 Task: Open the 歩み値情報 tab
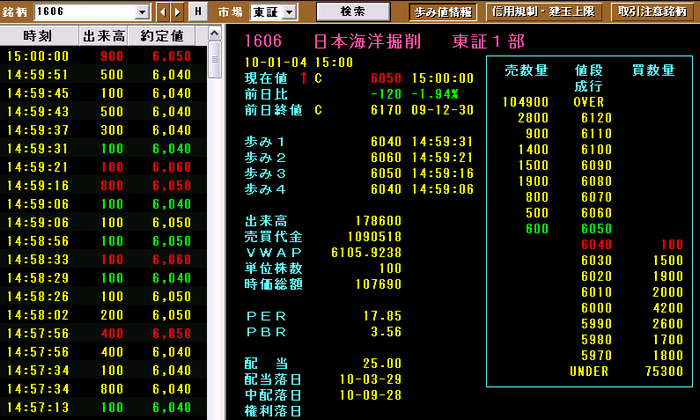point(443,12)
